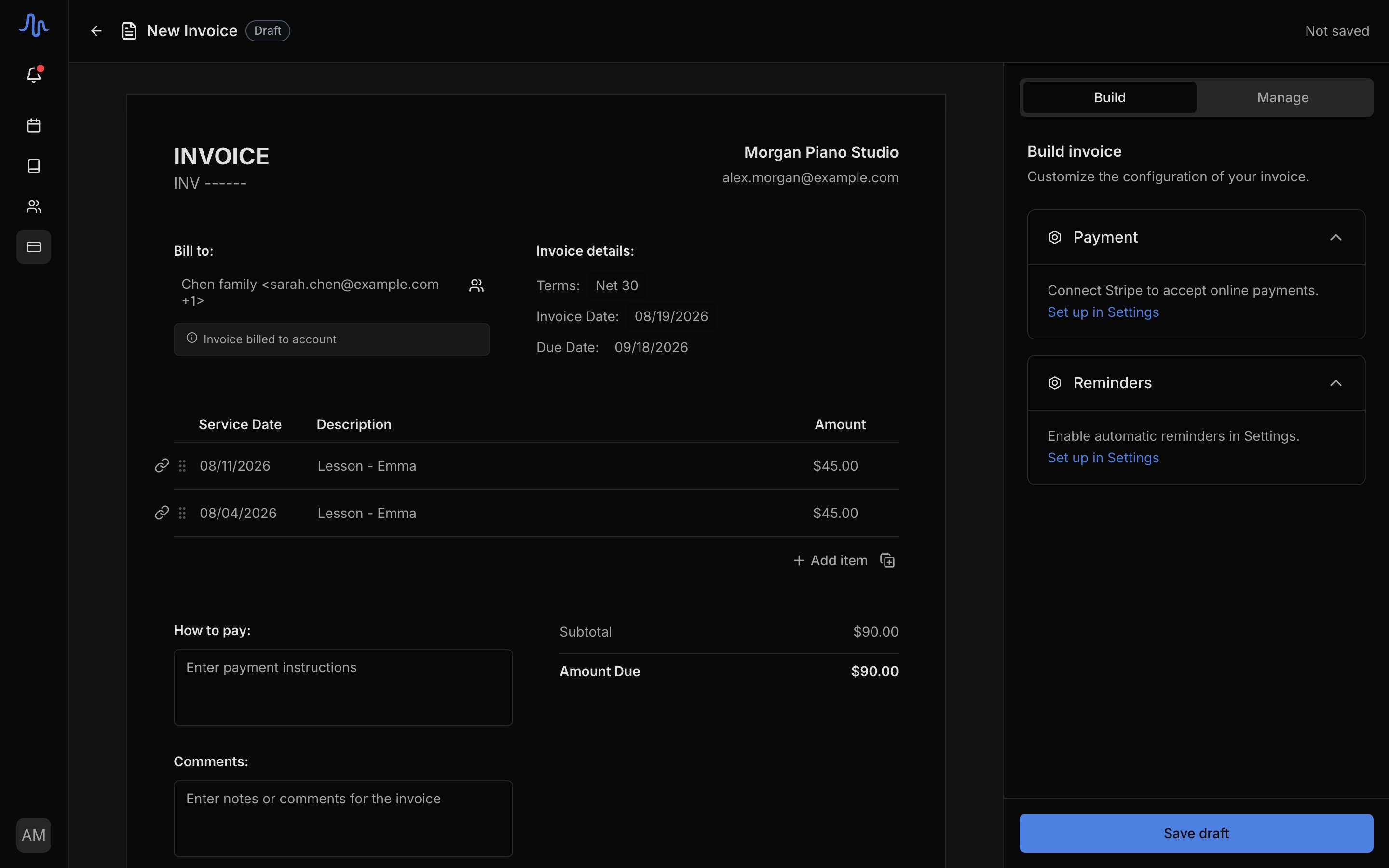Click the Description column header
Viewport: 1389px width, 868px height.
click(354, 424)
